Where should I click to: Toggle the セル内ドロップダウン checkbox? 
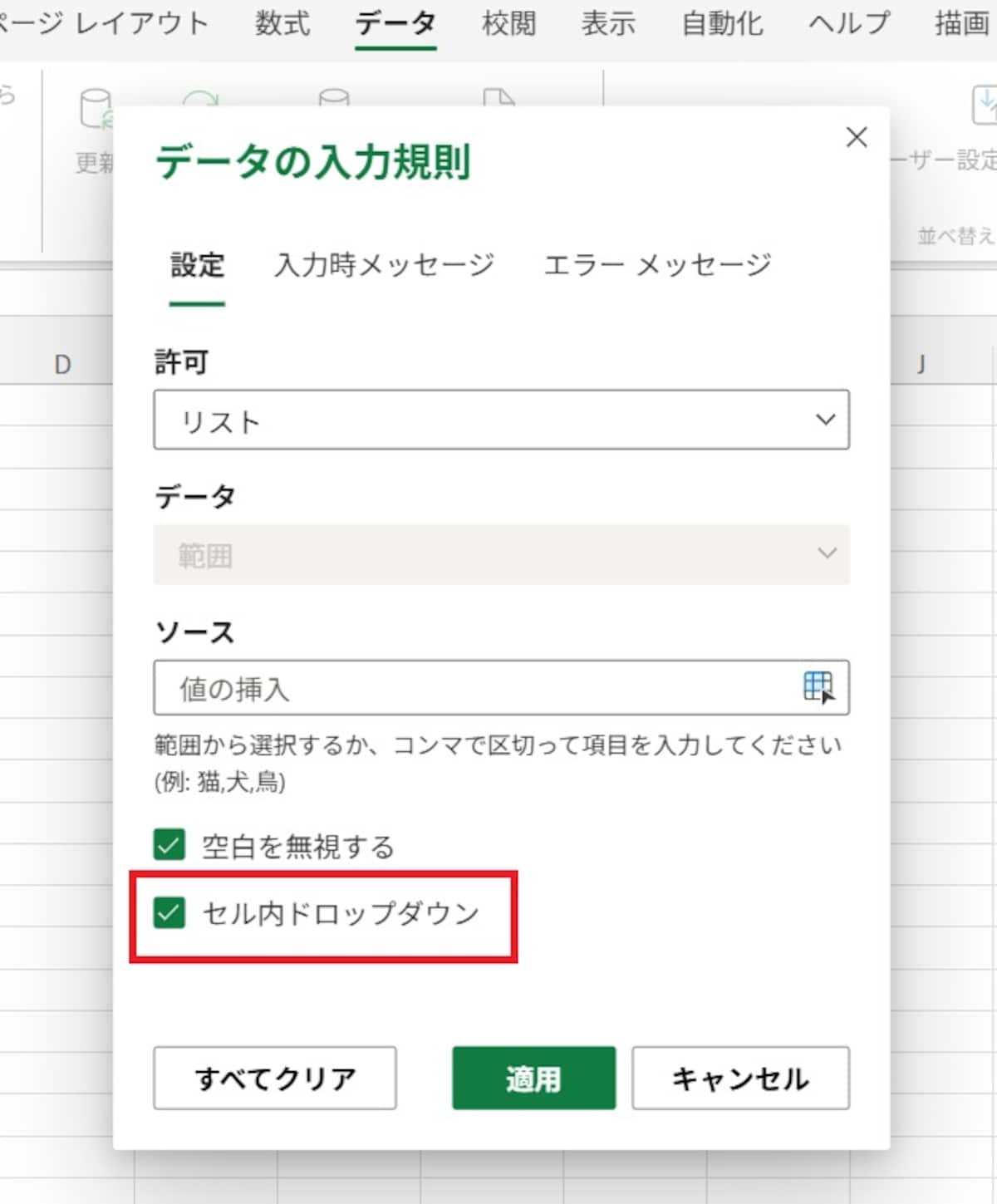coord(169,912)
